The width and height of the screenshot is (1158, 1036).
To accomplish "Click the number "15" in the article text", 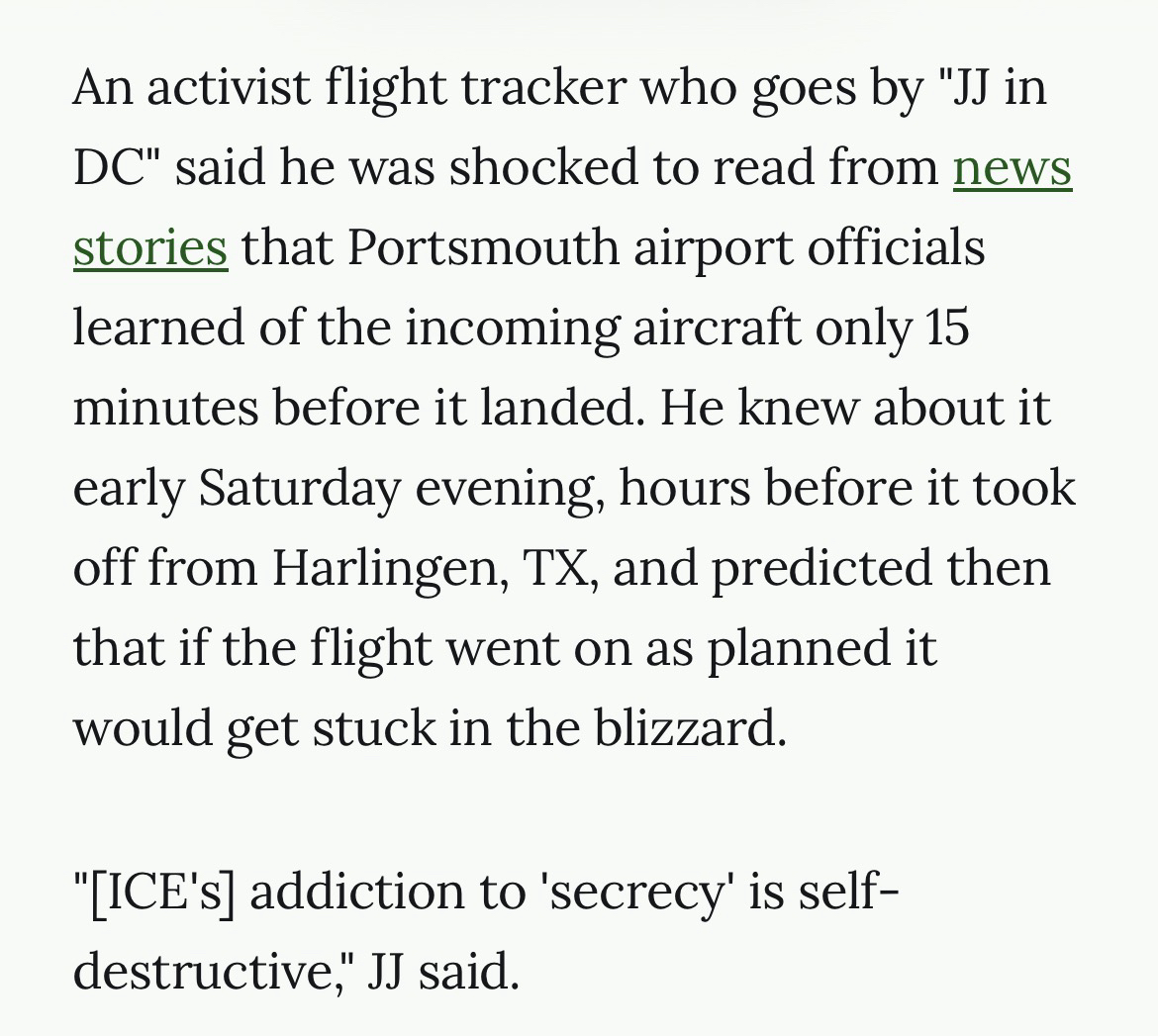I will (948, 329).
